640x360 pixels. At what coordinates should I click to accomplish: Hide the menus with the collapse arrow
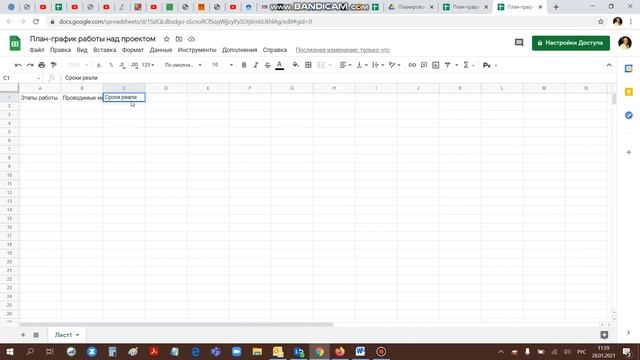(609, 65)
